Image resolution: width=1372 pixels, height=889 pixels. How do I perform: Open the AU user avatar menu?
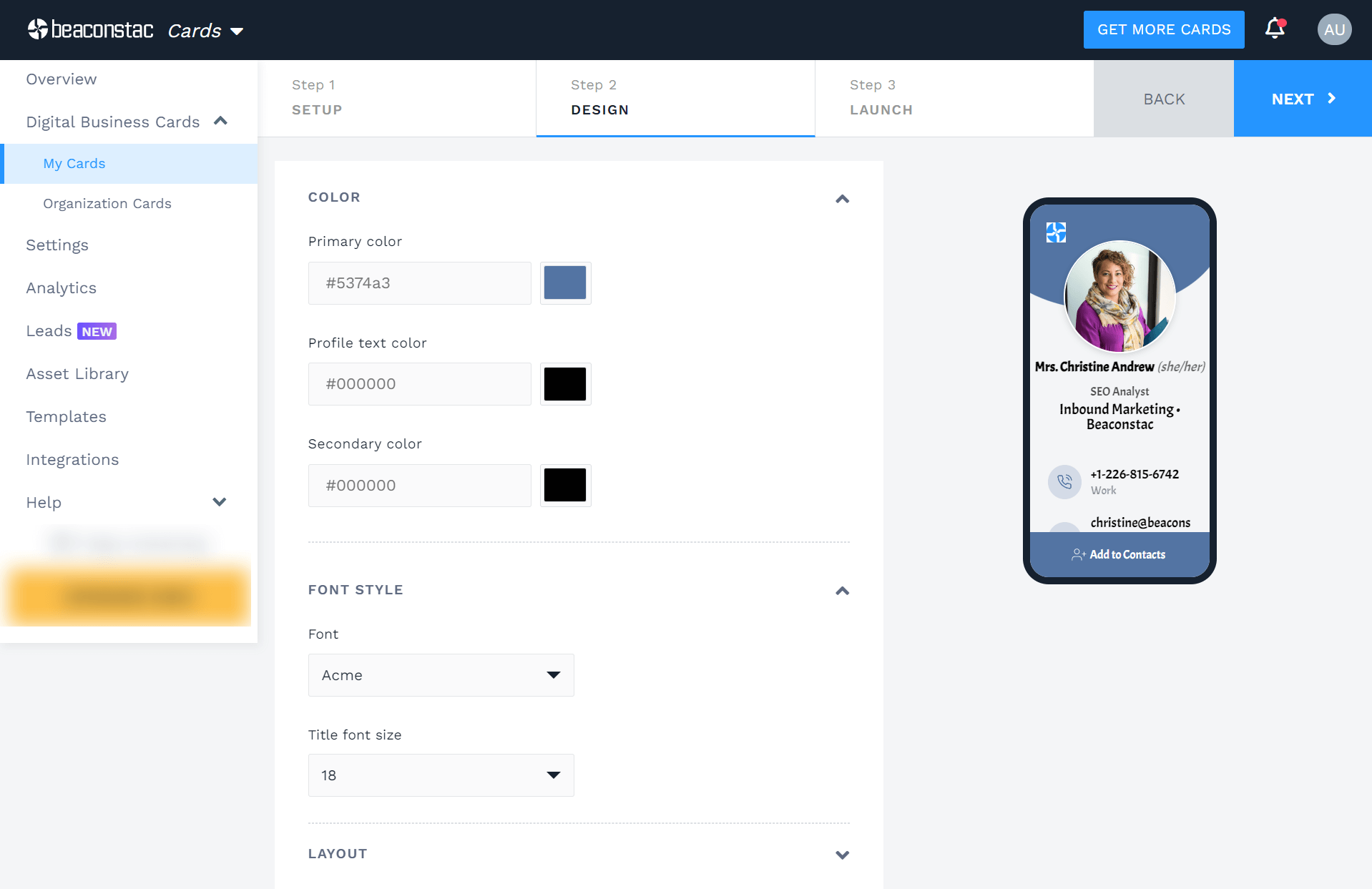coord(1334,30)
